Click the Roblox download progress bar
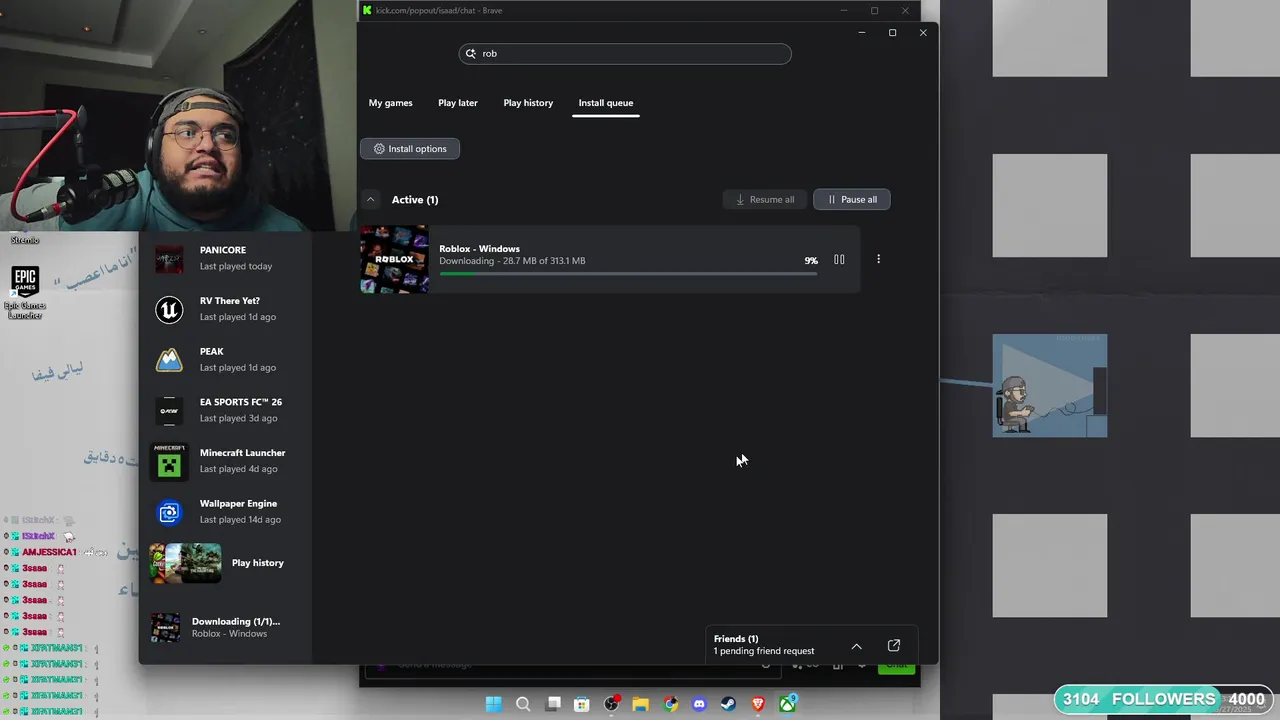The image size is (1280, 720). click(628, 273)
